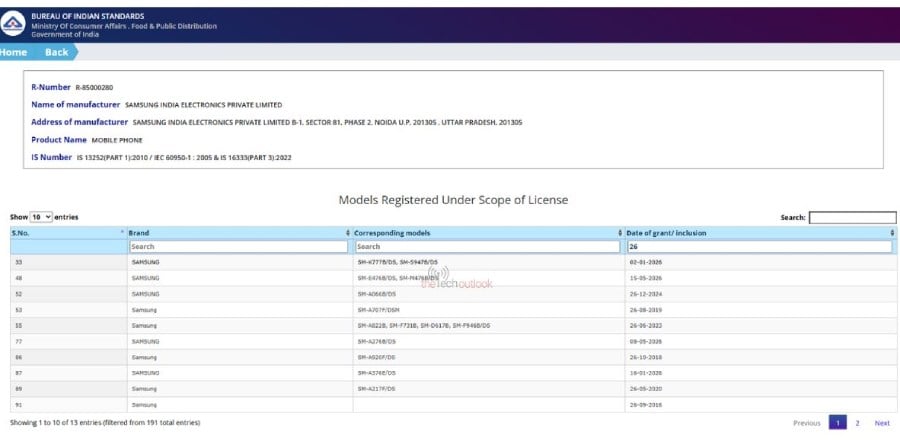Click the Samsung brand cell in row 91

pos(240,405)
